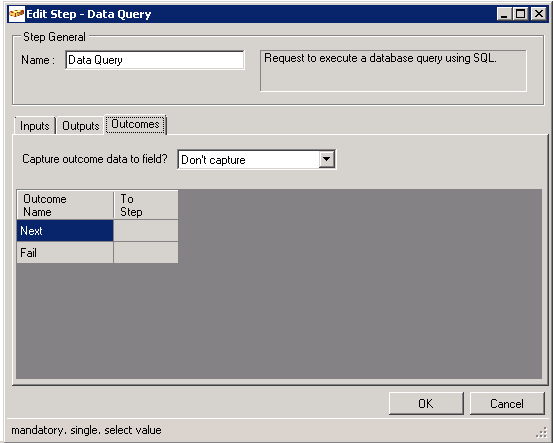Open the capture outcome dropdown arrow
The image size is (553, 443).
(x=327, y=159)
